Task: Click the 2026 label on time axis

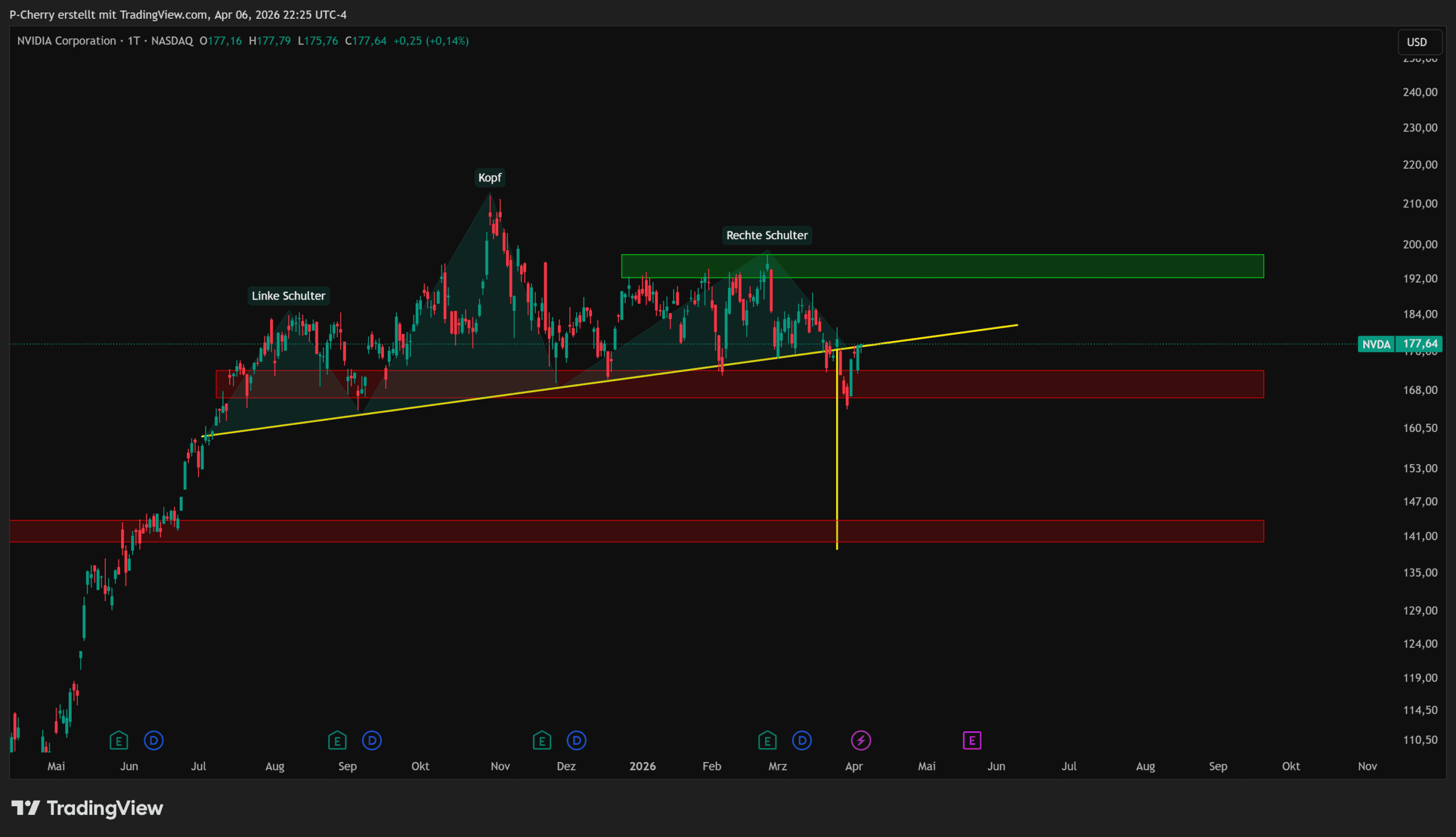Action: coord(642,766)
